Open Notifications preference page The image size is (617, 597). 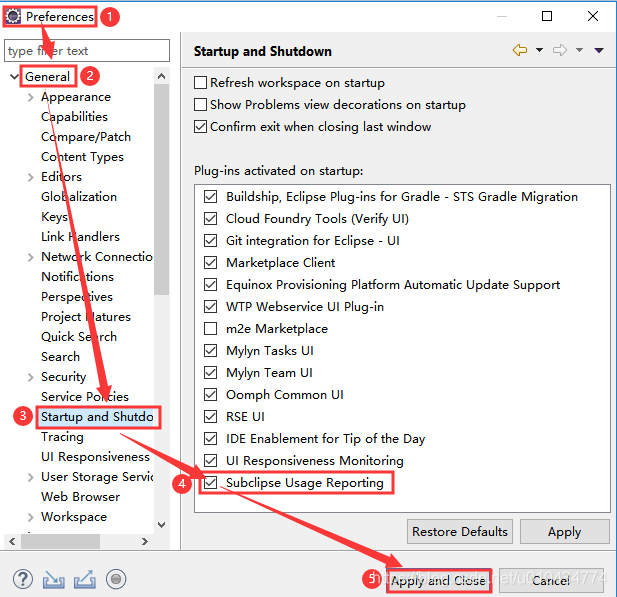pyautogui.click(x=78, y=277)
